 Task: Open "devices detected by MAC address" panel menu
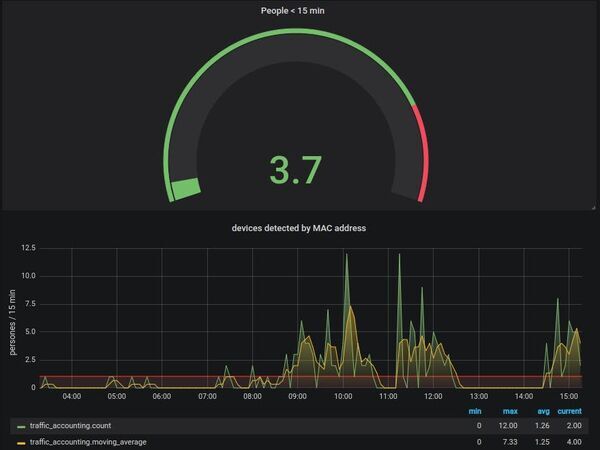point(299,228)
